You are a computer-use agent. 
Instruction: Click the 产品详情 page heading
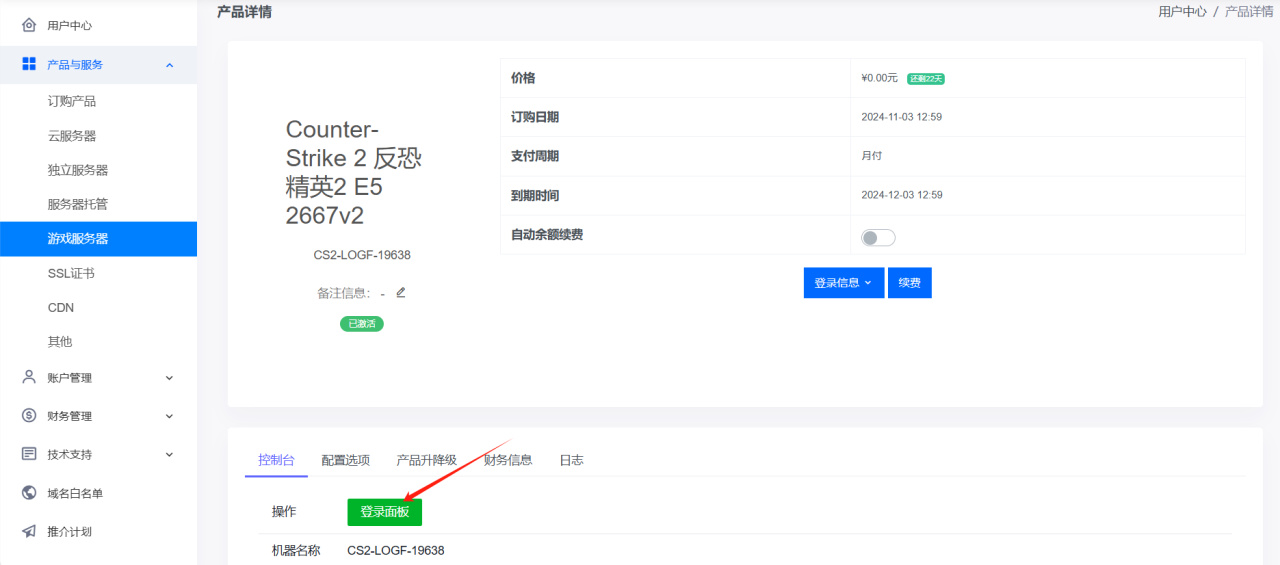pos(244,12)
